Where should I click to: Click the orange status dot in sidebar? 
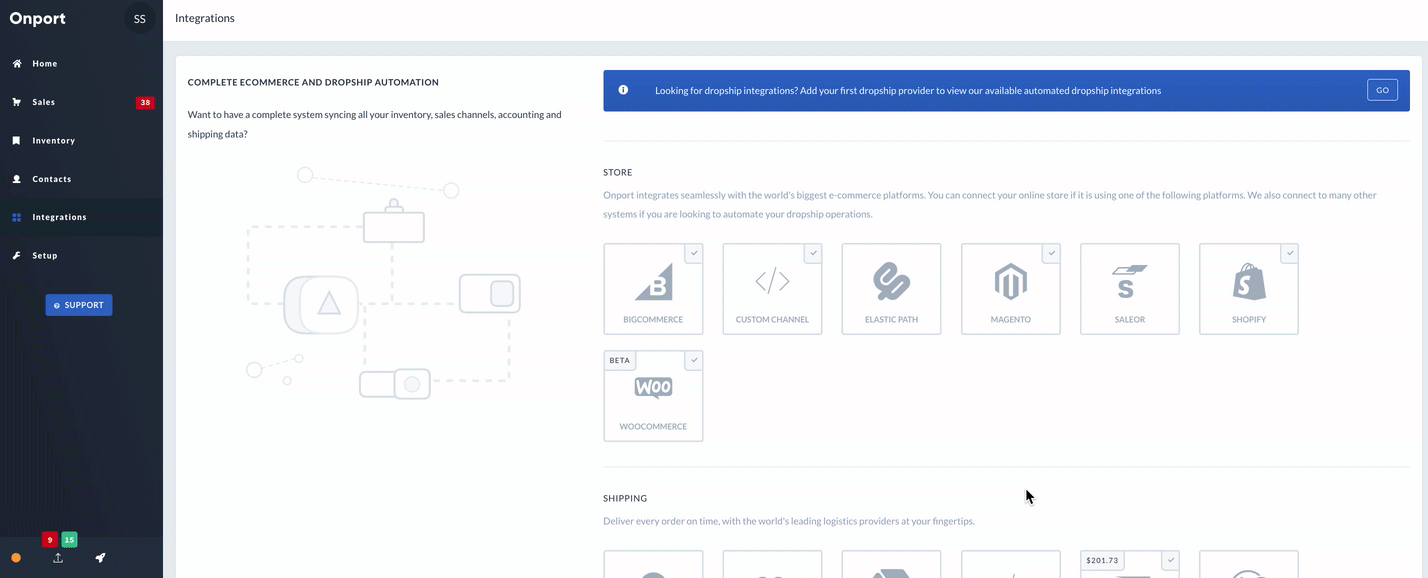click(x=16, y=558)
